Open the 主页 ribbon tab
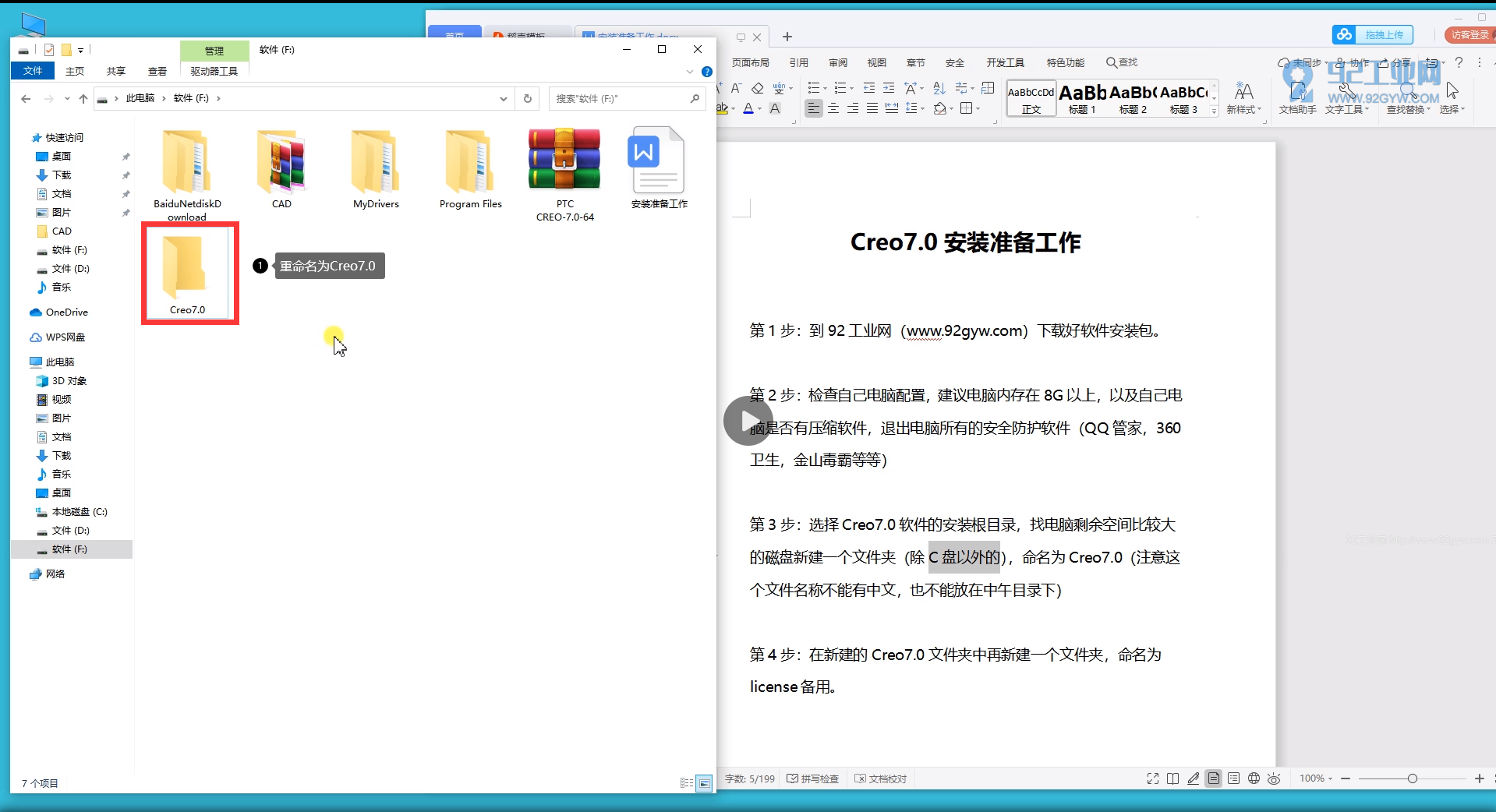Viewport: 1496px width, 812px height. pyautogui.click(x=75, y=71)
